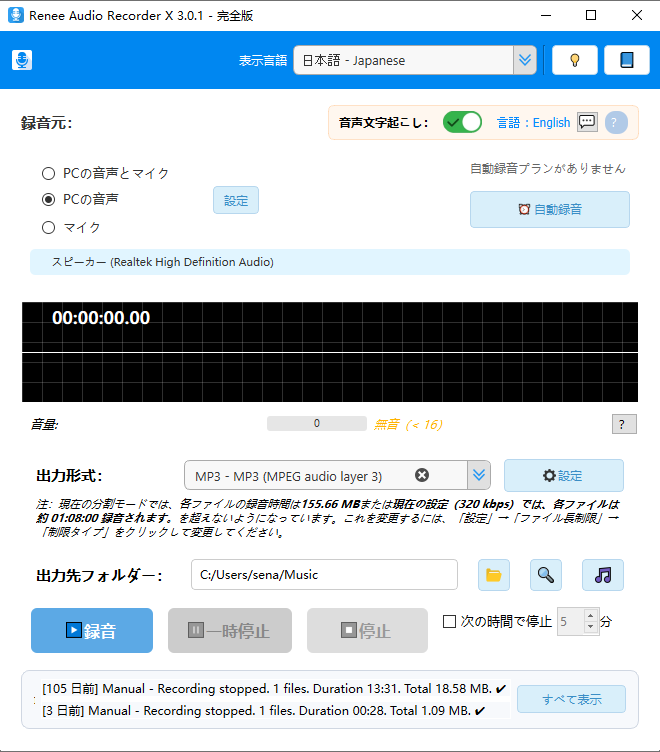The width and height of the screenshot is (660, 752).
Task: Open the lightbulb tips button
Action: coord(575,60)
